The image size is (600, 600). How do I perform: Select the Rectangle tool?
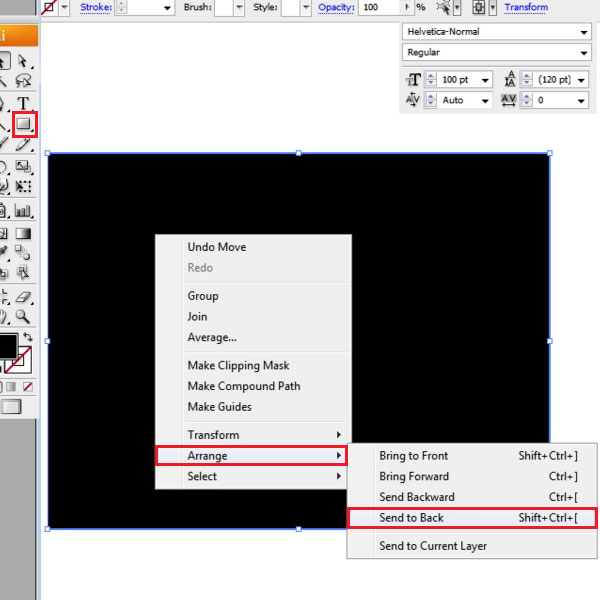point(24,124)
